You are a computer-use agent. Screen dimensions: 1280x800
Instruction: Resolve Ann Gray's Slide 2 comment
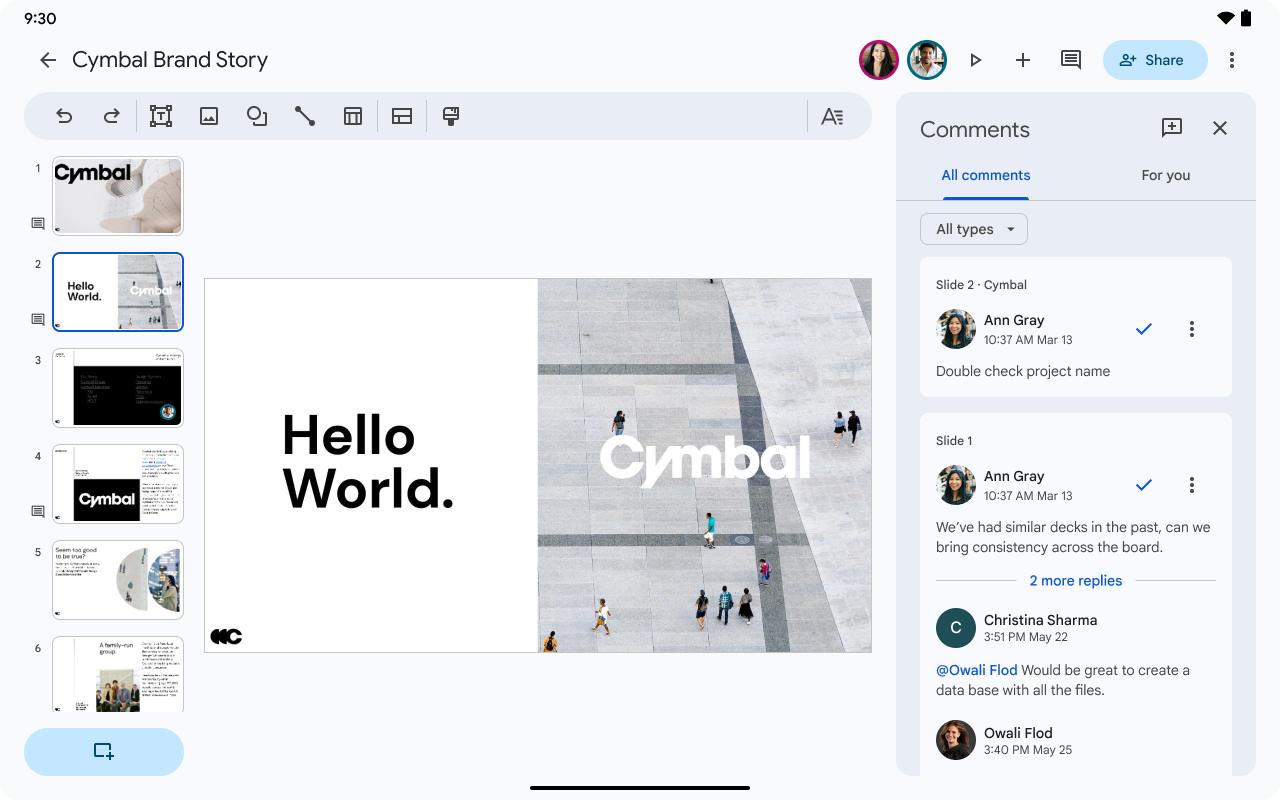click(x=1144, y=329)
